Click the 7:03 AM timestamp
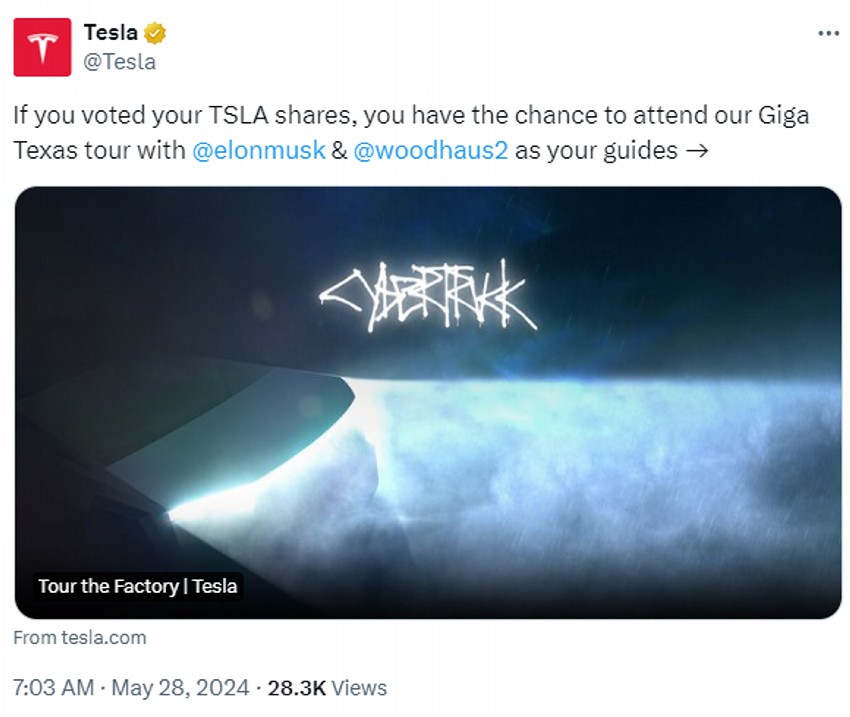Screen dimensions: 850x717 (x=53, y=688)
